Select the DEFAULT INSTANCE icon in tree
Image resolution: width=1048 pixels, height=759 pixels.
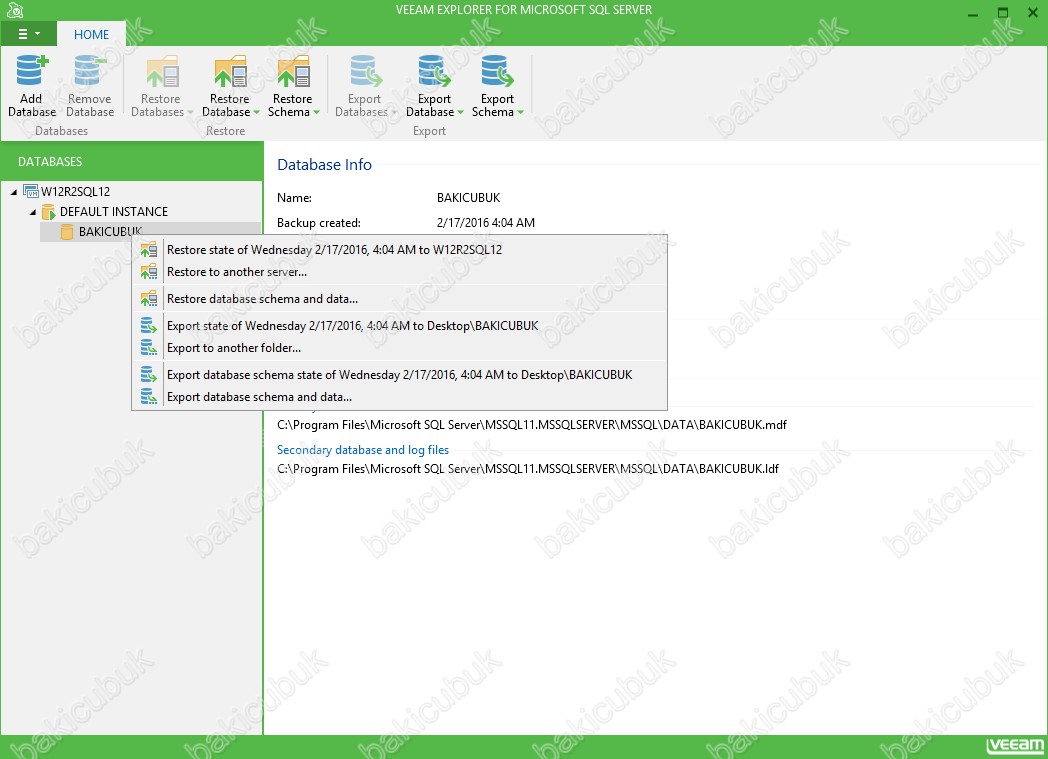pos(49,212)
